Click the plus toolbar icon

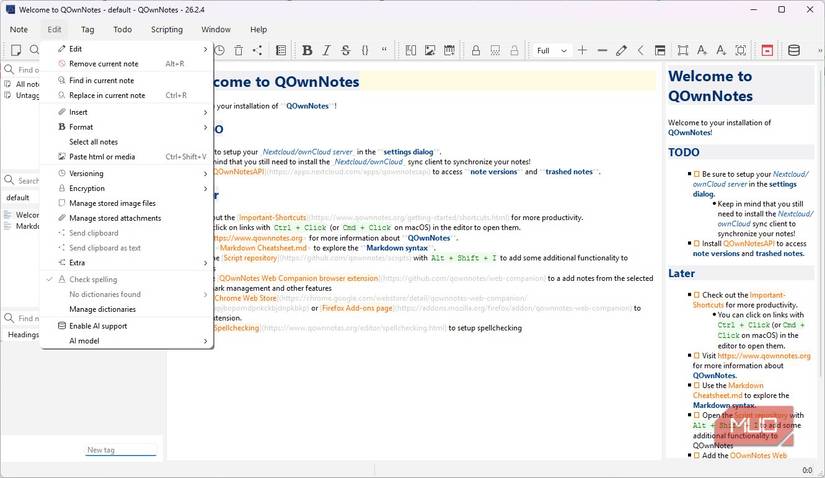582,50
